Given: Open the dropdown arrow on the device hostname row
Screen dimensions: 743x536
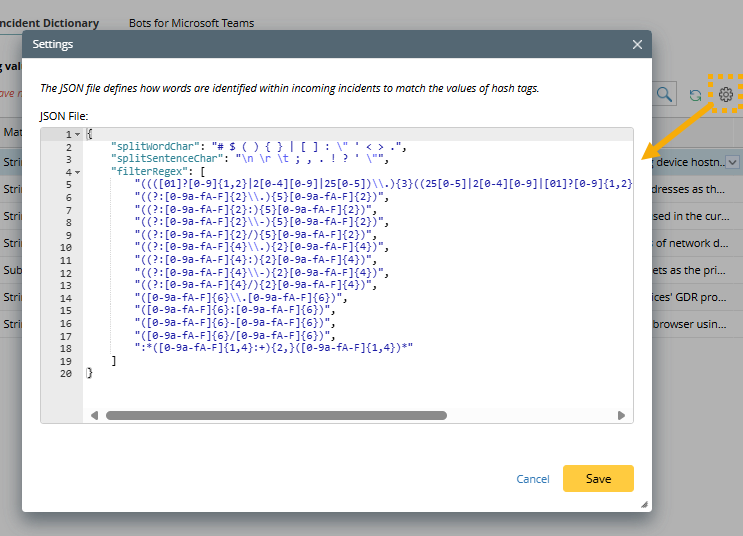Looking at the screenshot, I should (732, 162).
